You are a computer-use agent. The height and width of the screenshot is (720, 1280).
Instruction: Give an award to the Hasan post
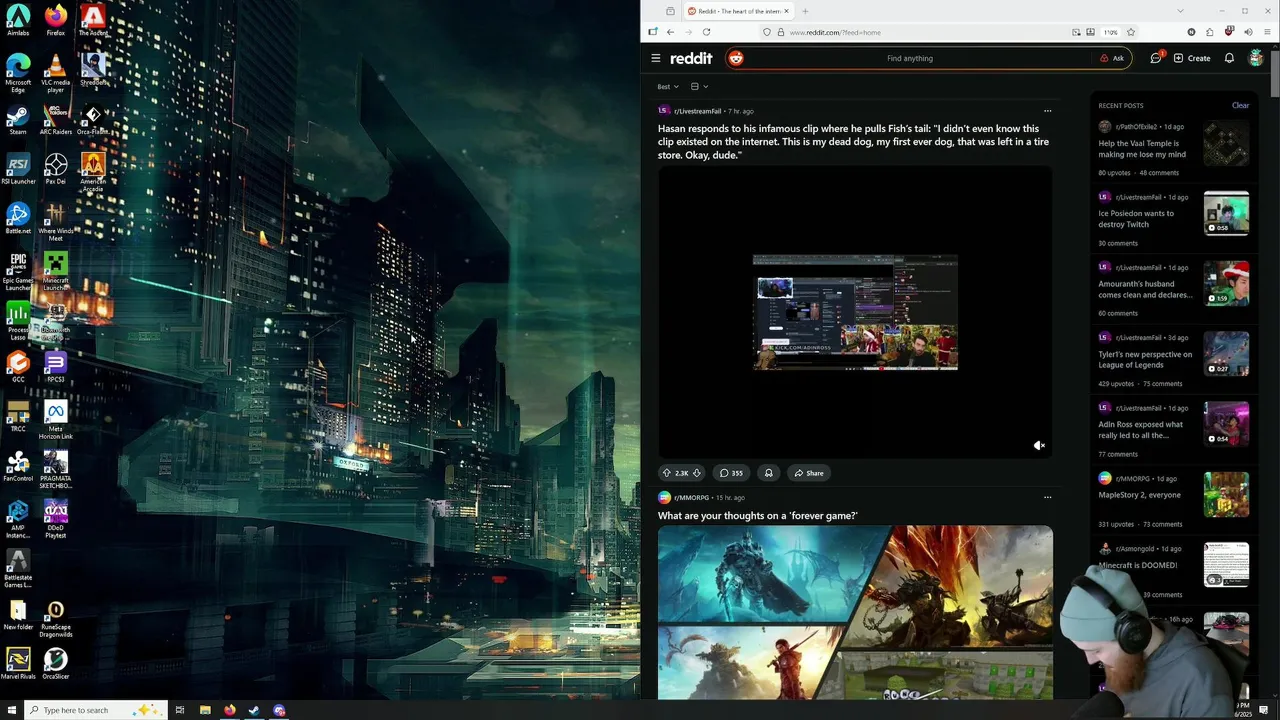tap(768, 473)
